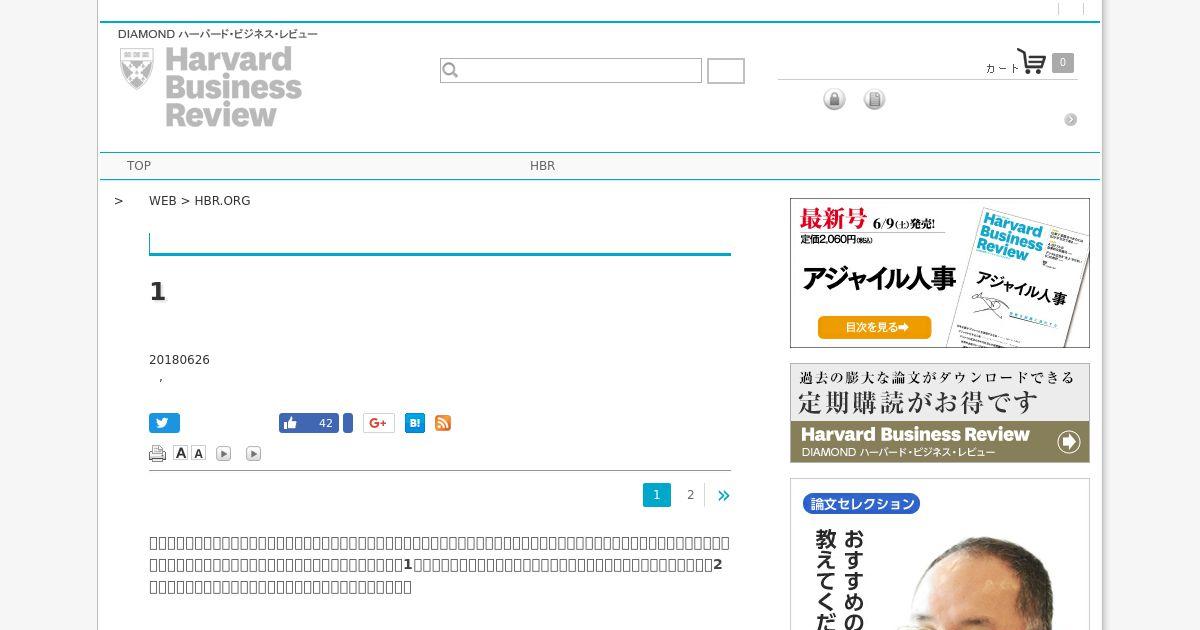Open the TOP navigation menu item

click(139, 166)
